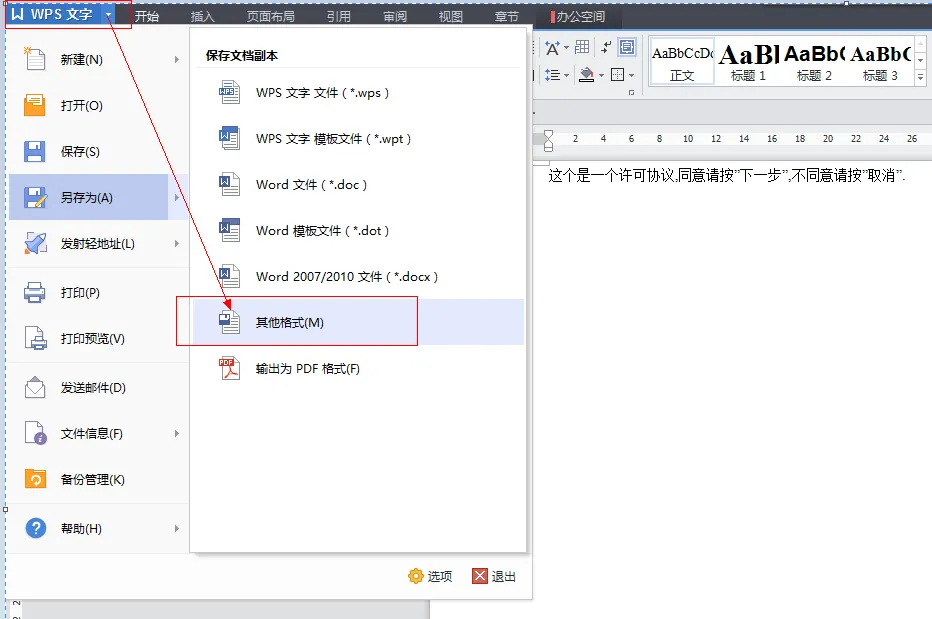Click the File Info document icon
The image size is (932, 619).
[x=35, y=433]
